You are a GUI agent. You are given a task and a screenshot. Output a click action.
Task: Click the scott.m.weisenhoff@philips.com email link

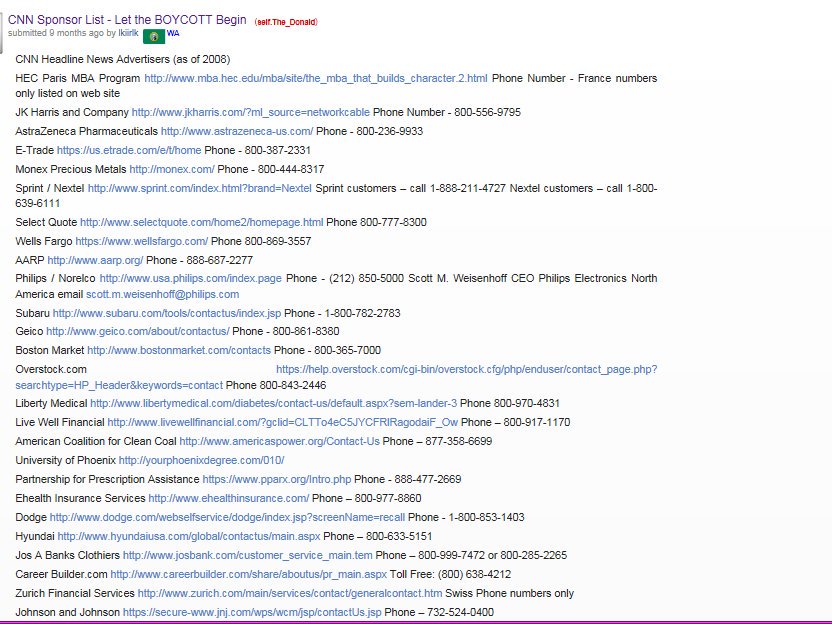tap(162, 294)
